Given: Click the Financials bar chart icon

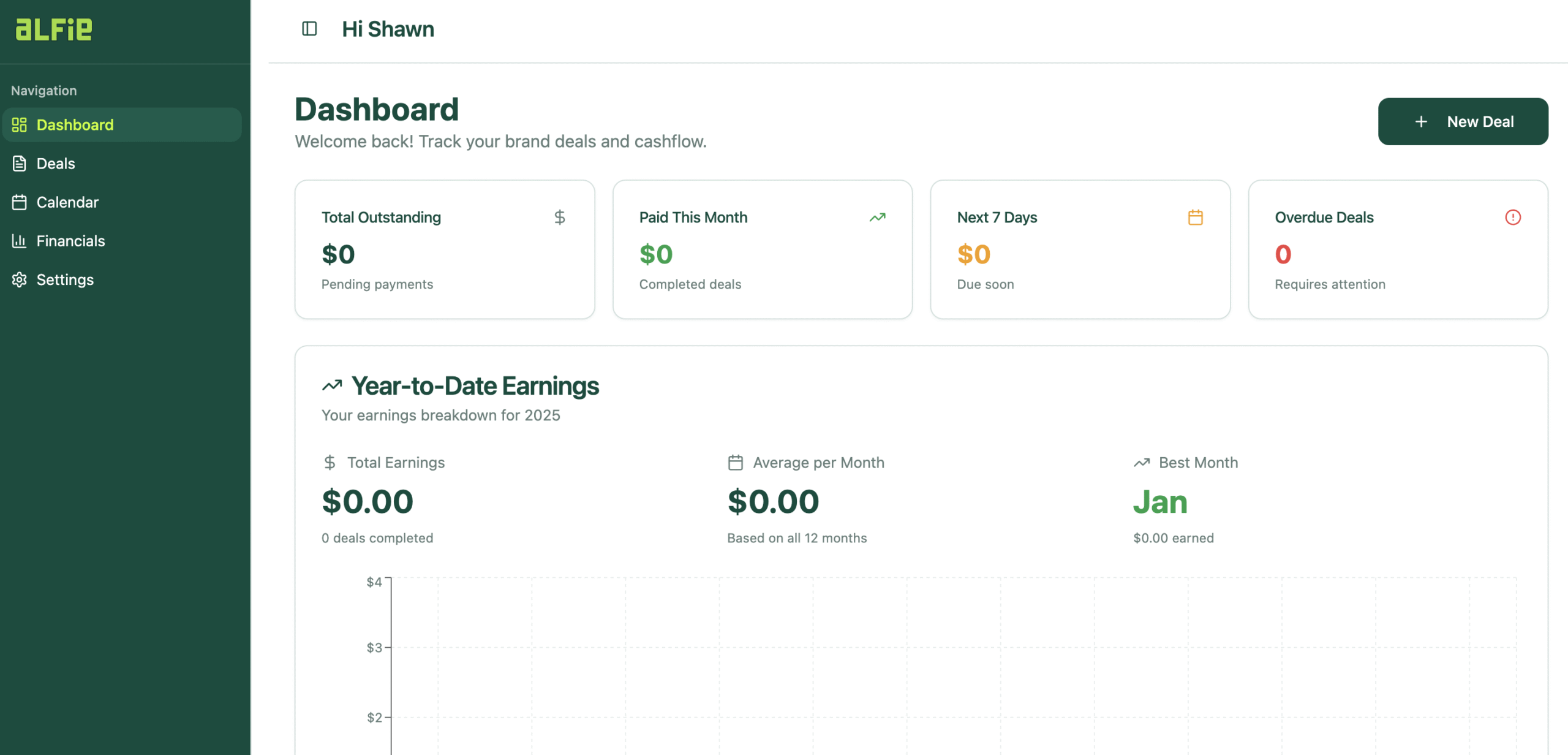Looking at the screenshot, I should click(x=19, y=241).
